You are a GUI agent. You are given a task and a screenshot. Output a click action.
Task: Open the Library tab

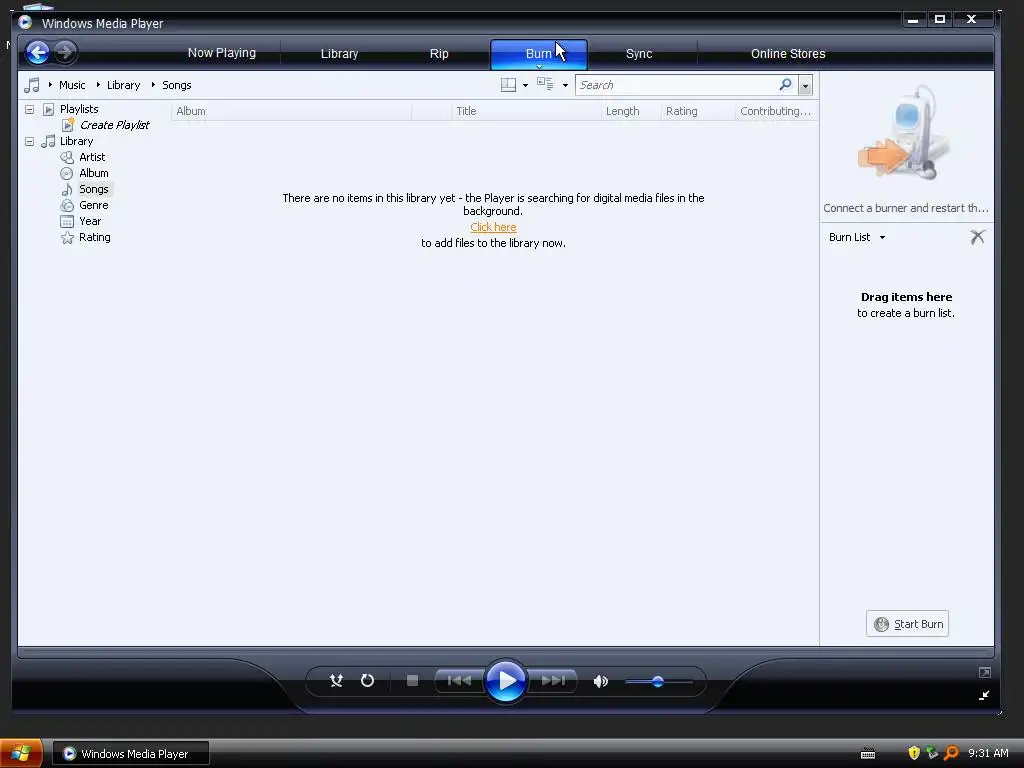339,54
